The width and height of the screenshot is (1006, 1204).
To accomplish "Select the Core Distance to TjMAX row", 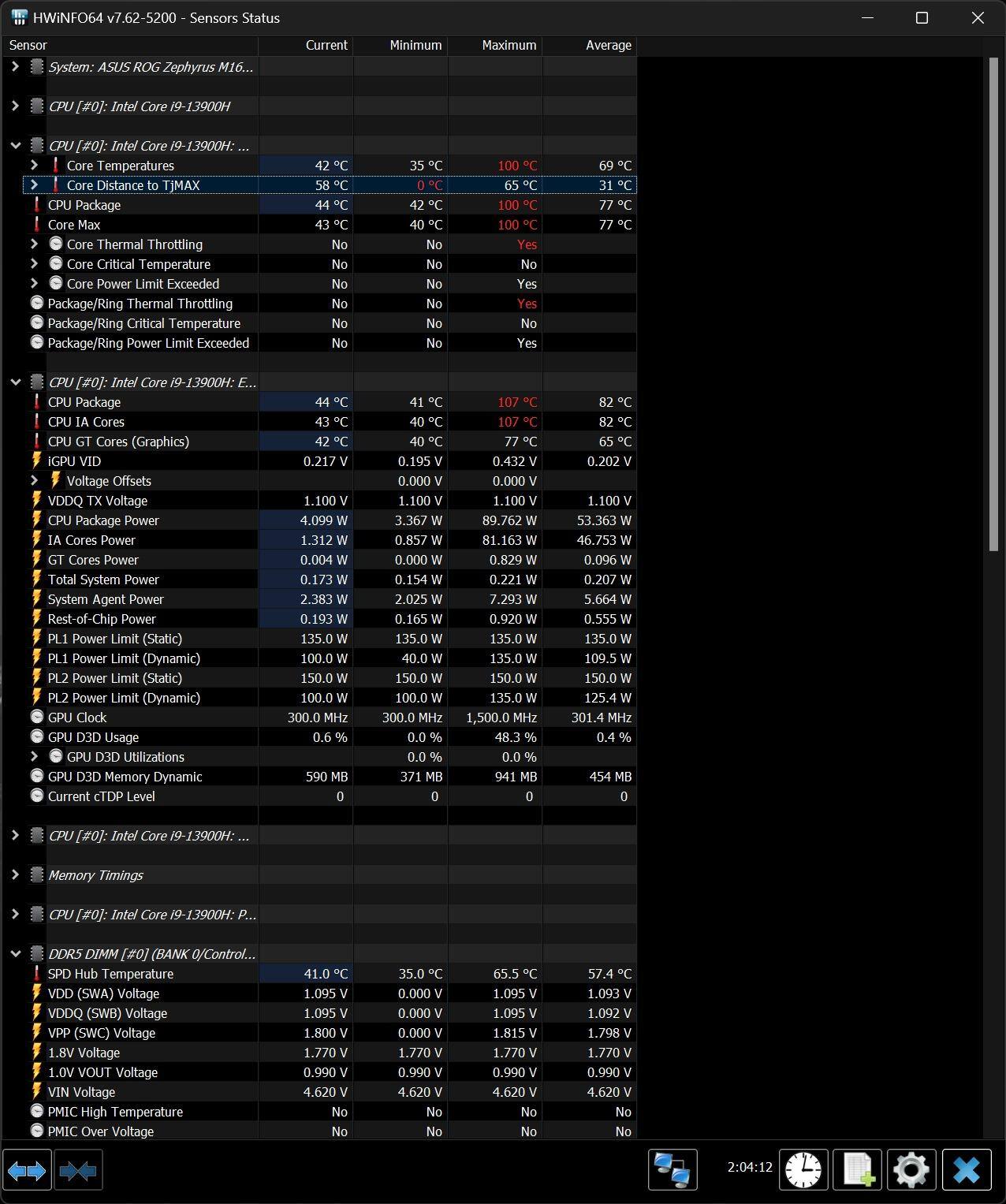I will (x=133, y=185).
